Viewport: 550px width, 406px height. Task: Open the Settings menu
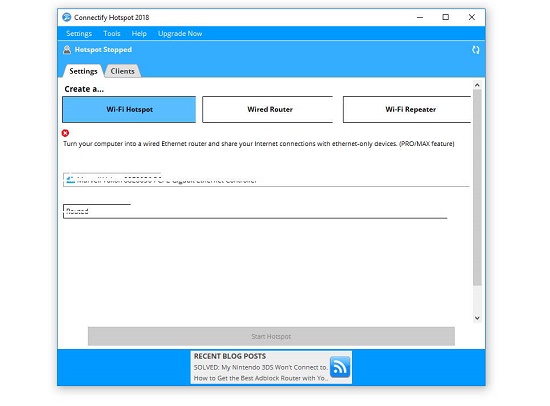point(79,34)
